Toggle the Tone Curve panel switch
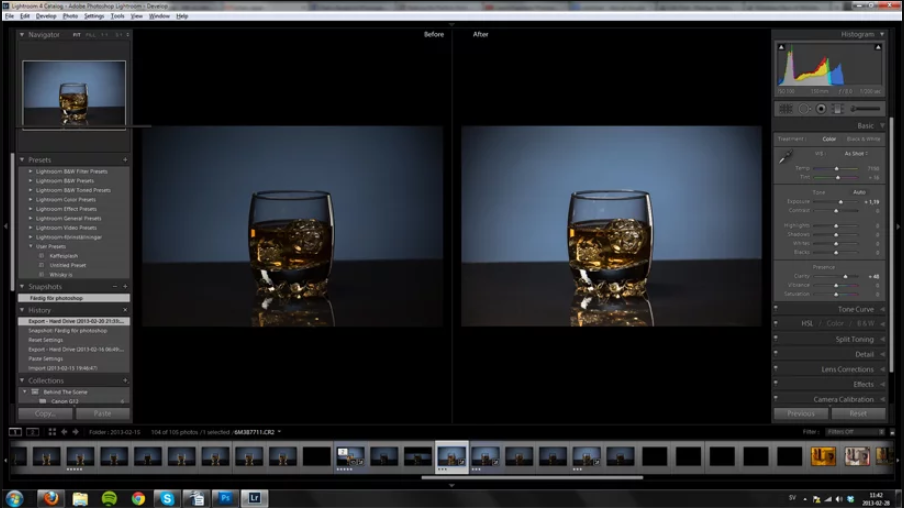The image size is (904, 508). [x=775, y=308]
